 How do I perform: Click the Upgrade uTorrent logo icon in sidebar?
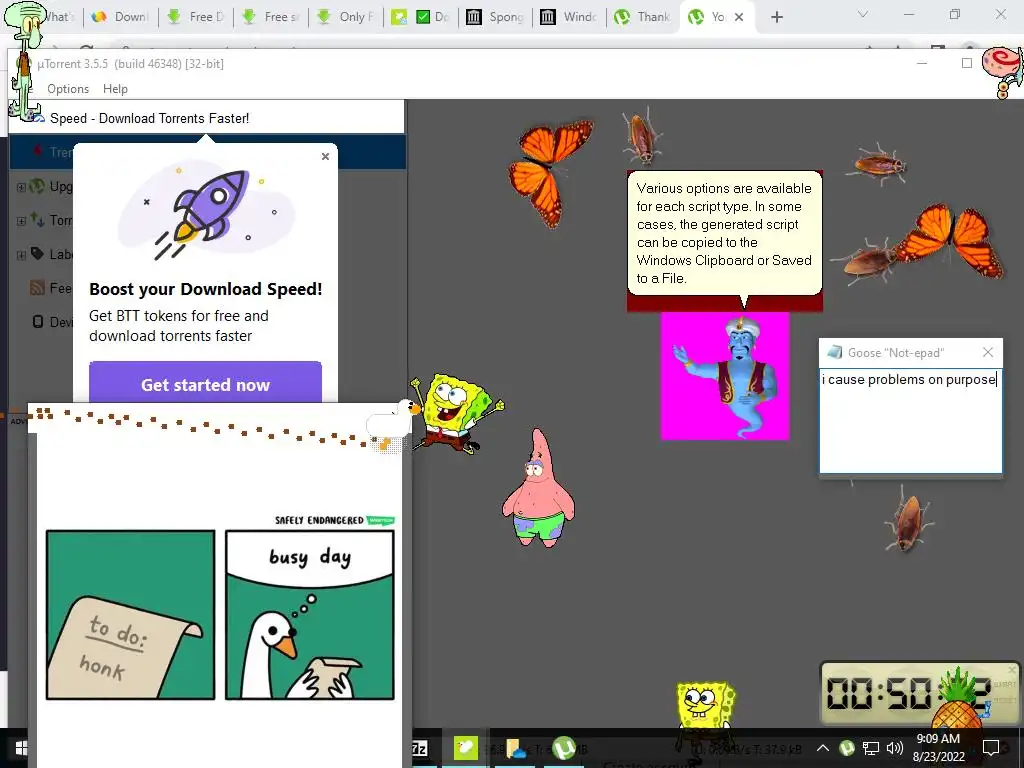37,186
